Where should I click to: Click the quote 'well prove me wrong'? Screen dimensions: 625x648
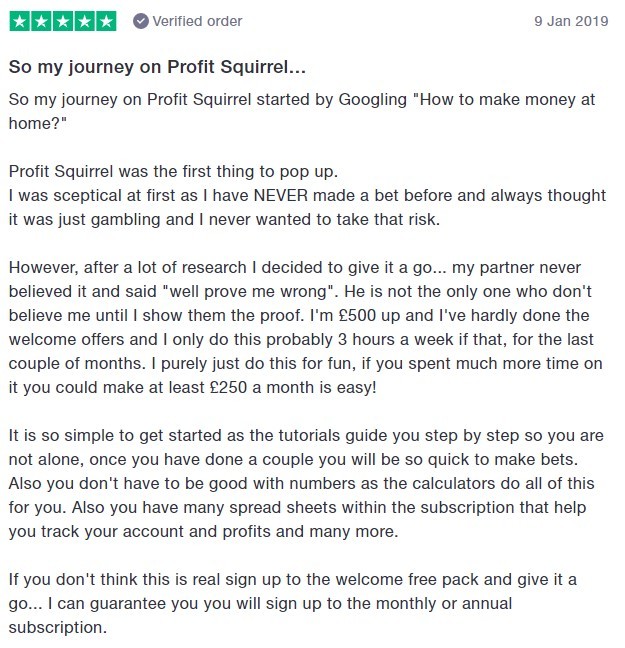[248, 291]
